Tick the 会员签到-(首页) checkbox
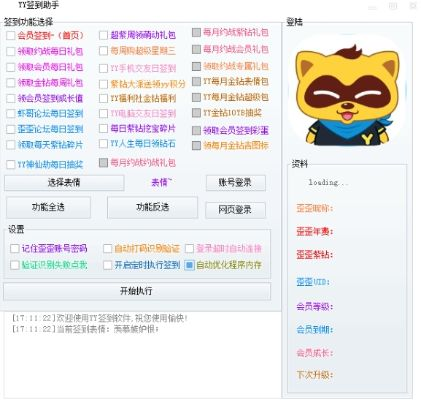The width and height of the screenshot is (421, 400). (11, 36)
